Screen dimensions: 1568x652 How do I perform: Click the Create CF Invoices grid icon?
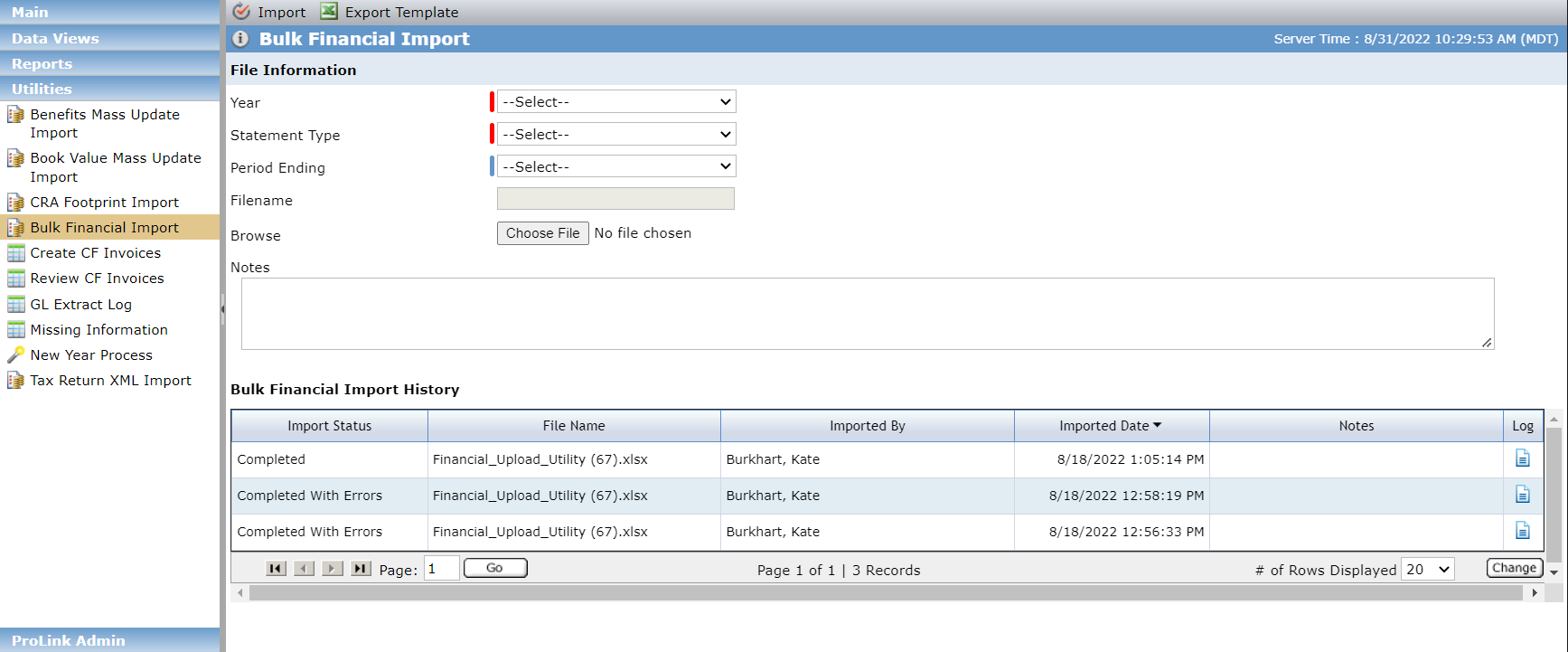(16, 253)
